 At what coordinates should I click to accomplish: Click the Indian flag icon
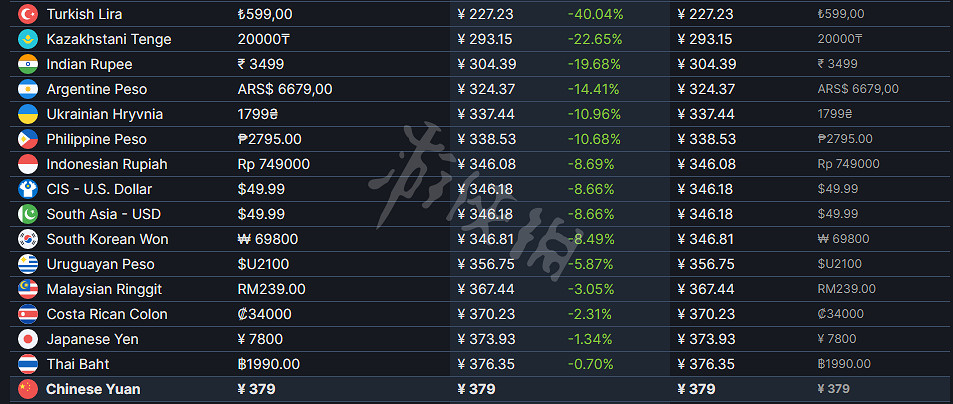tap(28, 64)
